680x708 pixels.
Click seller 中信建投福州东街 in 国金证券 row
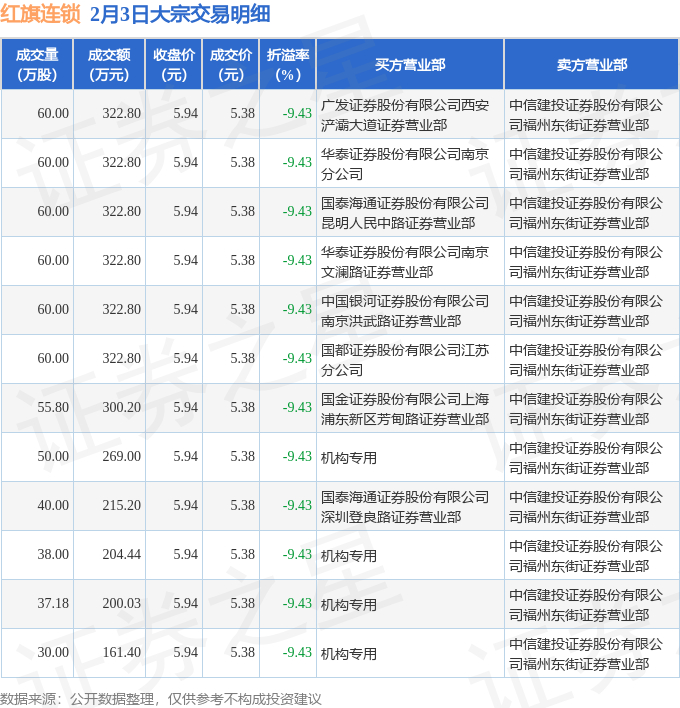586,409
